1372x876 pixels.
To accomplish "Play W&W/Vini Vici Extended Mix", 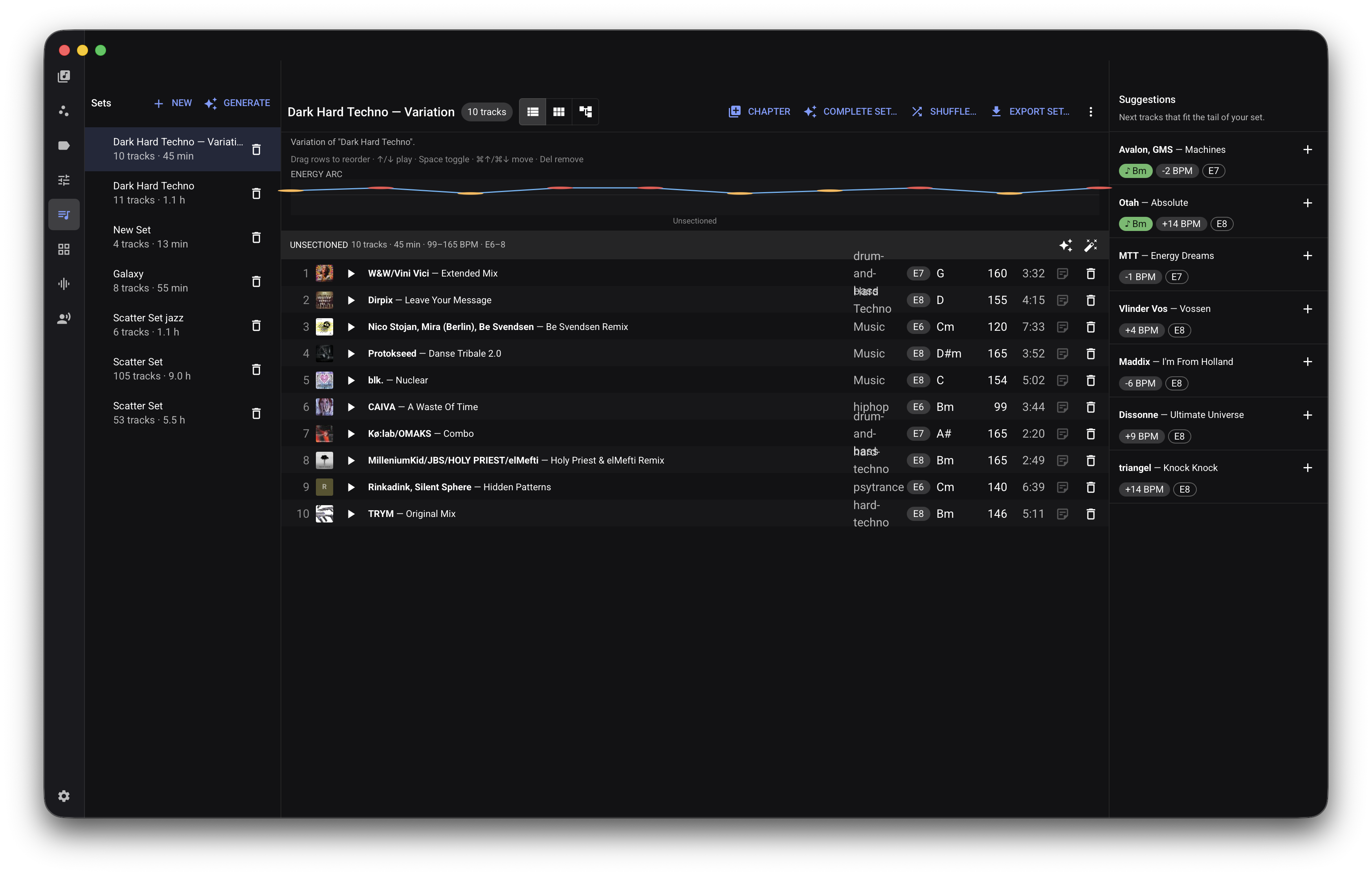I will [x=352, y=273].
